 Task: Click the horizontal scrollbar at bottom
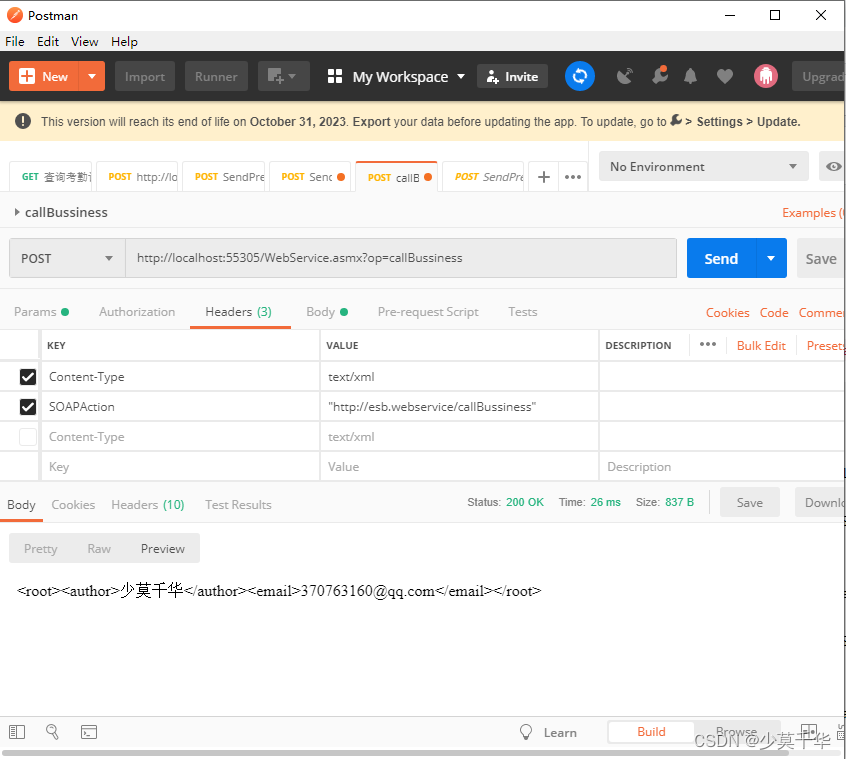(395, 753)
